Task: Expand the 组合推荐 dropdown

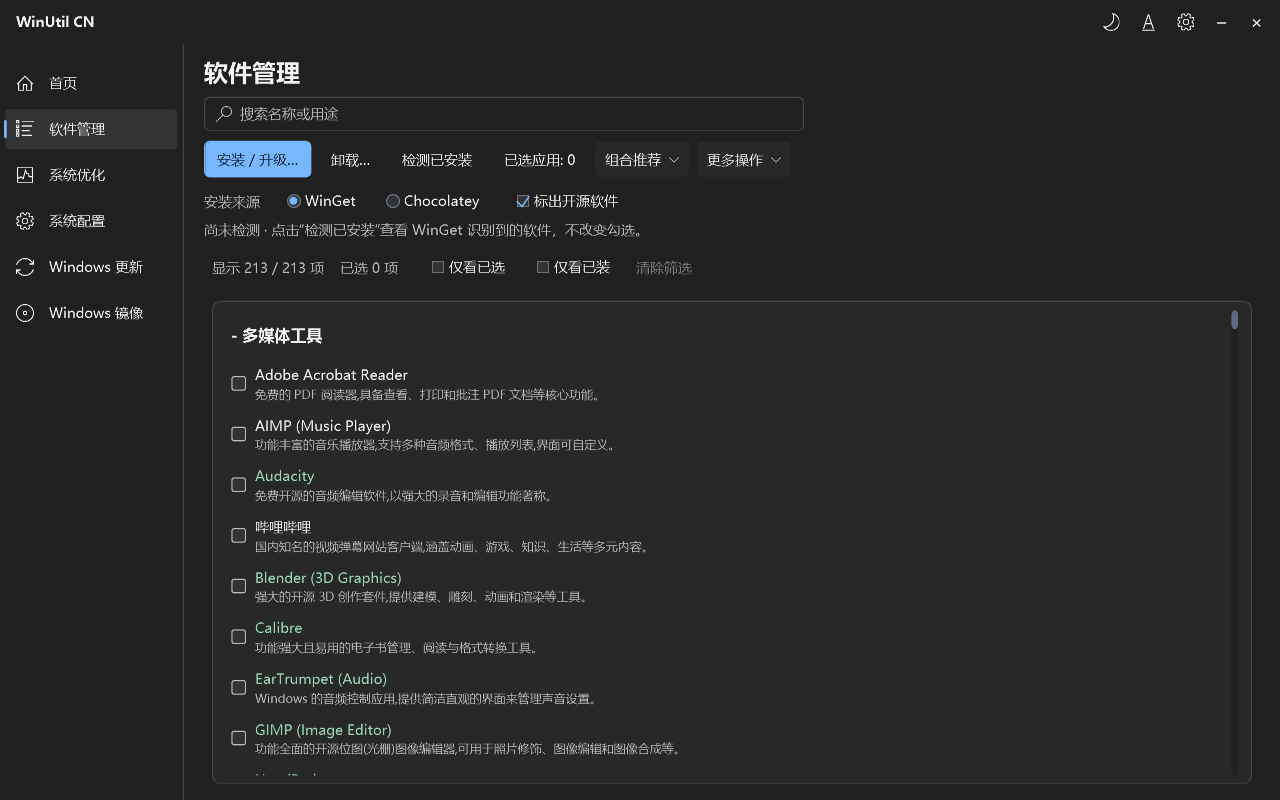Action: (642, 160)
